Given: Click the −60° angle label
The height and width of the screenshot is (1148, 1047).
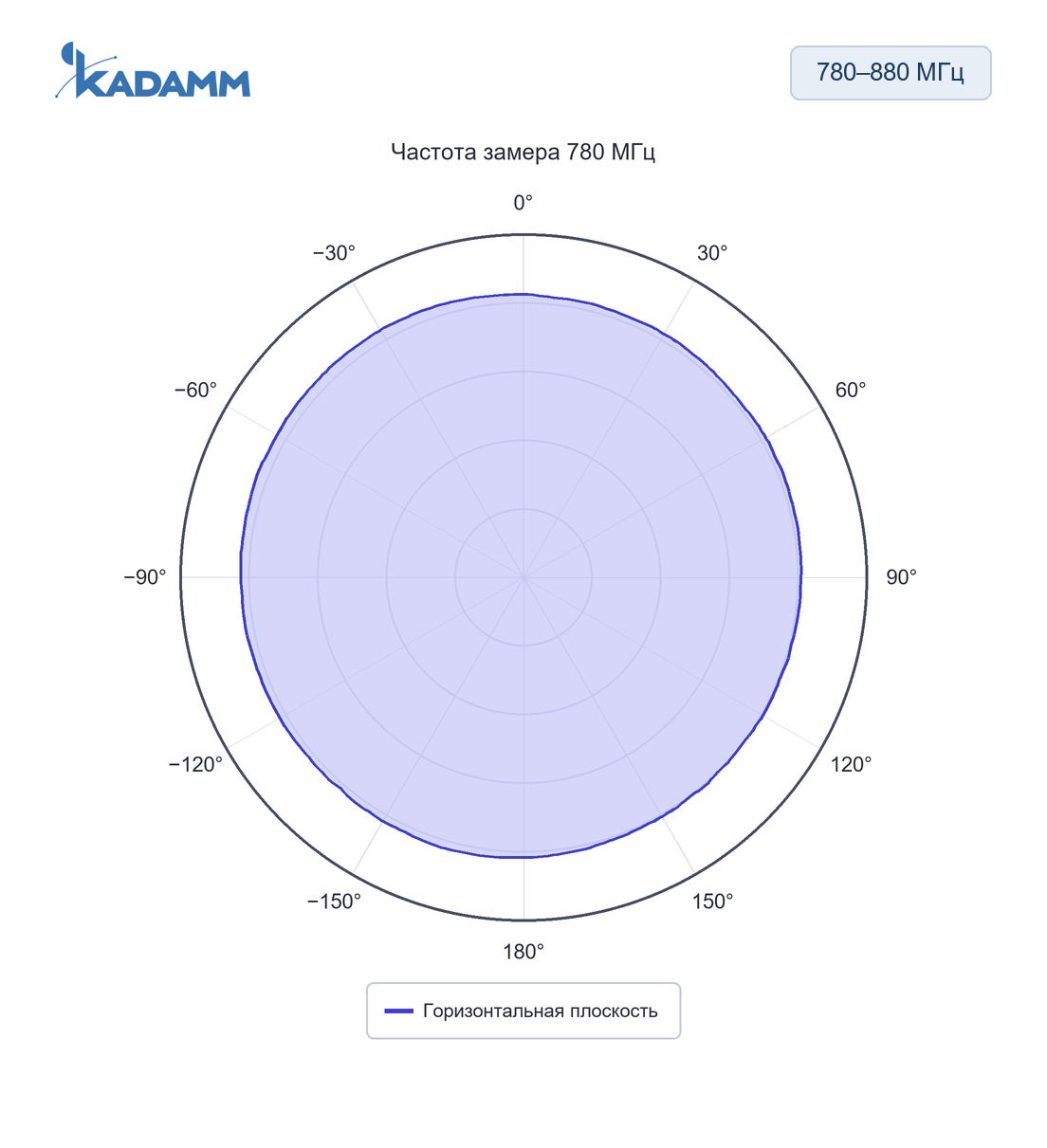Looking at the screenshot, I should click(195, 391).
